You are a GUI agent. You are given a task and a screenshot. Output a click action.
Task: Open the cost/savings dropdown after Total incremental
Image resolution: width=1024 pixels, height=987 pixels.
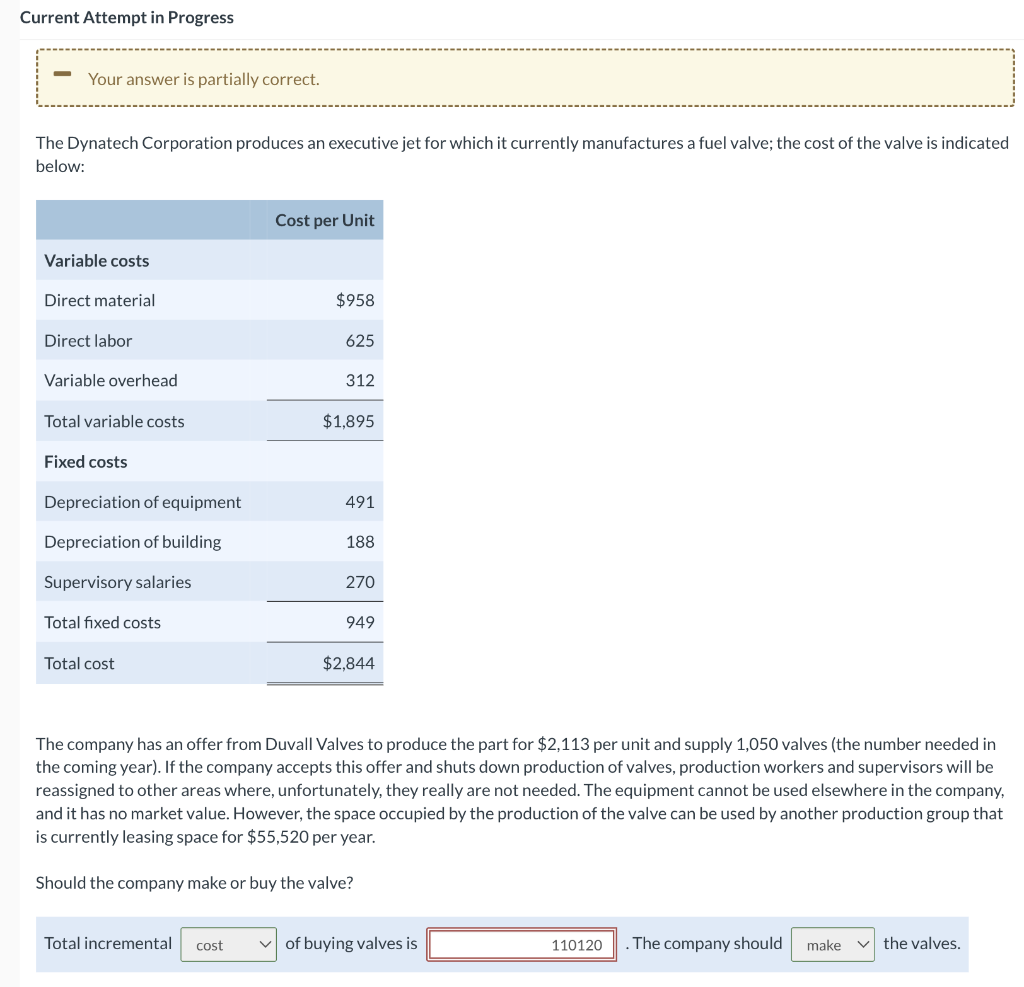coord(229,945)
